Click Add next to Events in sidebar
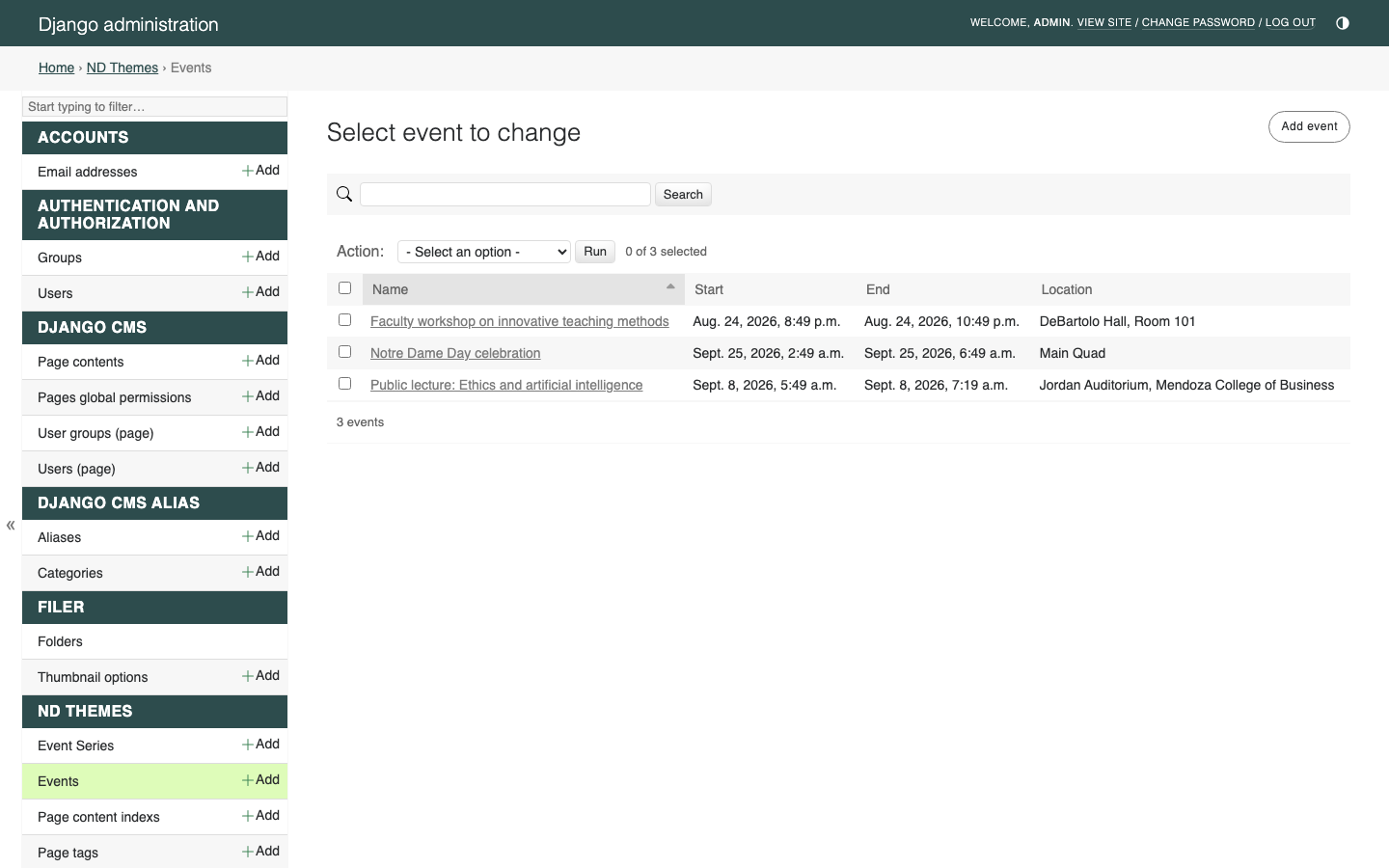Image resolution: width=1389 pixels, height=868 pixels. [260, 780]
